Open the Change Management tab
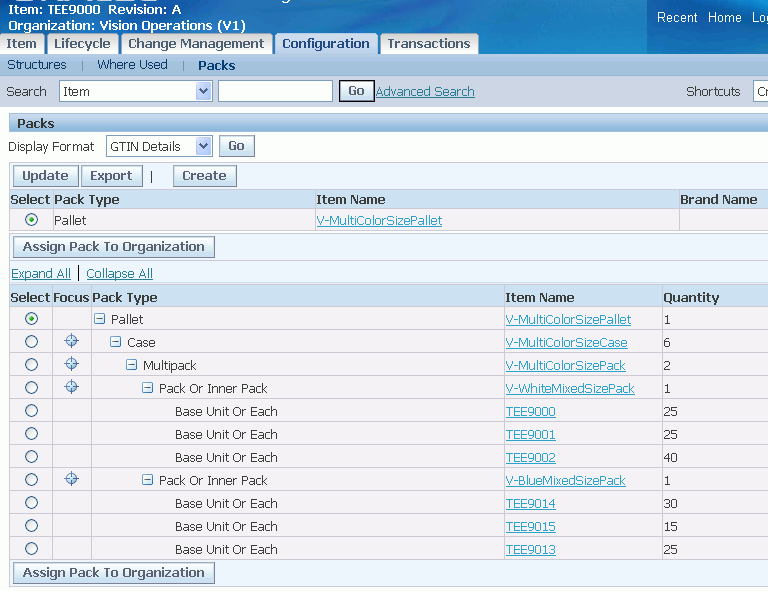 point(196,44)
